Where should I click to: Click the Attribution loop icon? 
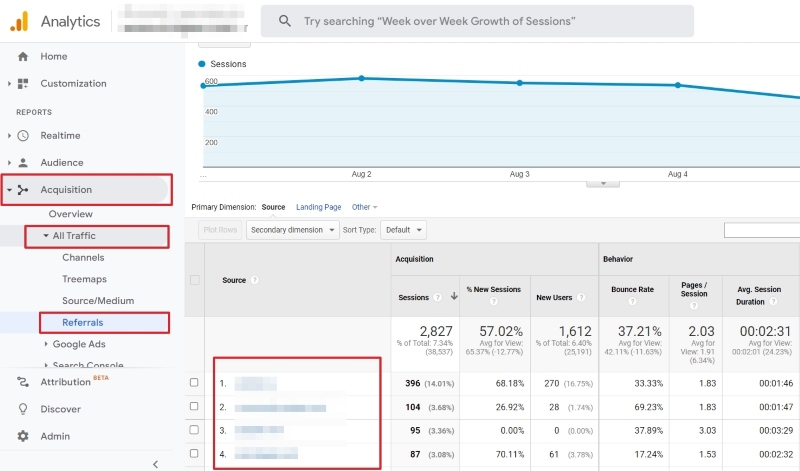pos(22,382)
